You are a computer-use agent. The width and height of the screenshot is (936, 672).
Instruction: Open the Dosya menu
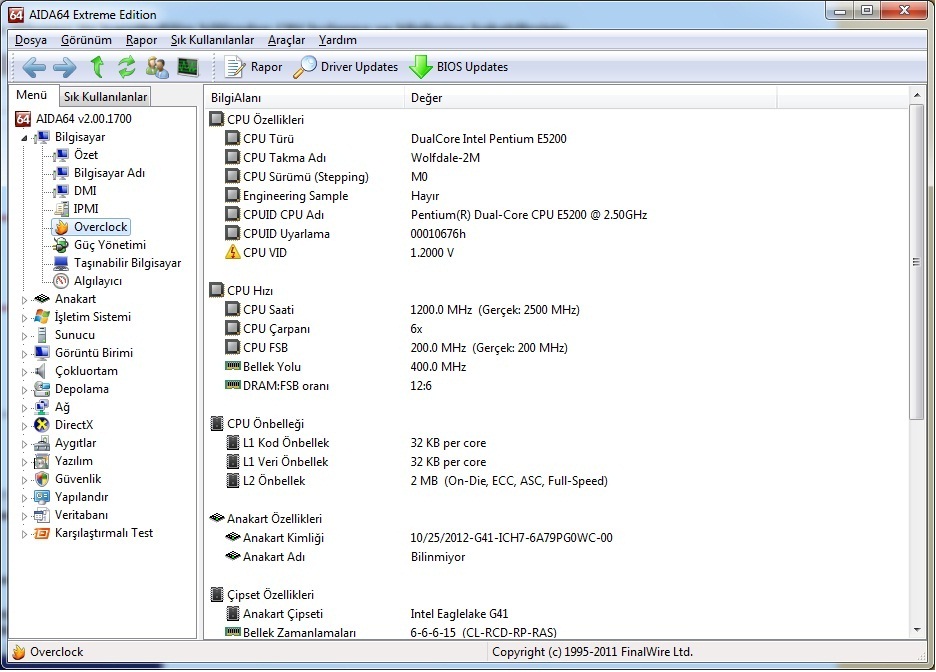pos(31,40)
